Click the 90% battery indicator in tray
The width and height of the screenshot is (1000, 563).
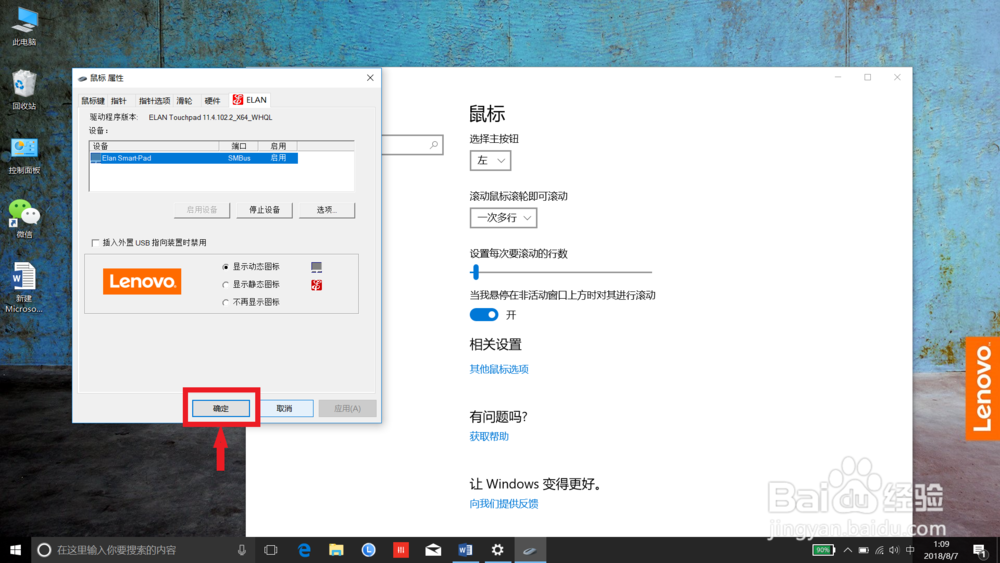823,550
